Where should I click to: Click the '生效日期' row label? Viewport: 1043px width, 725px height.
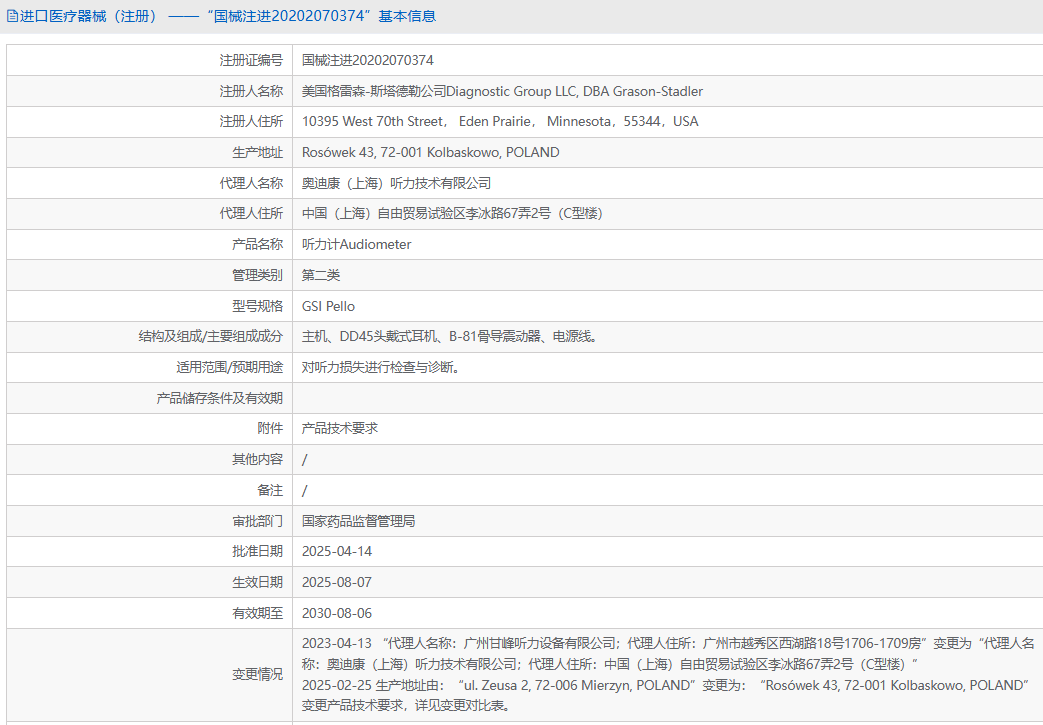tap(257, 582)
